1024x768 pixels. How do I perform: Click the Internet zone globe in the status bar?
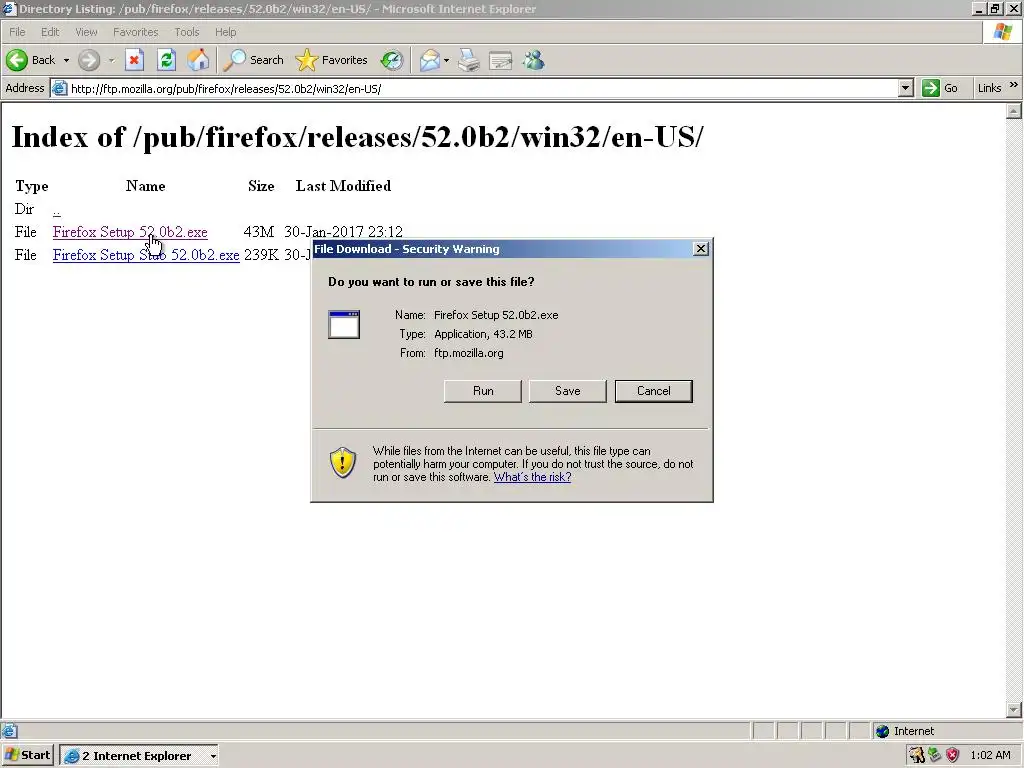(x=882, y=731)
